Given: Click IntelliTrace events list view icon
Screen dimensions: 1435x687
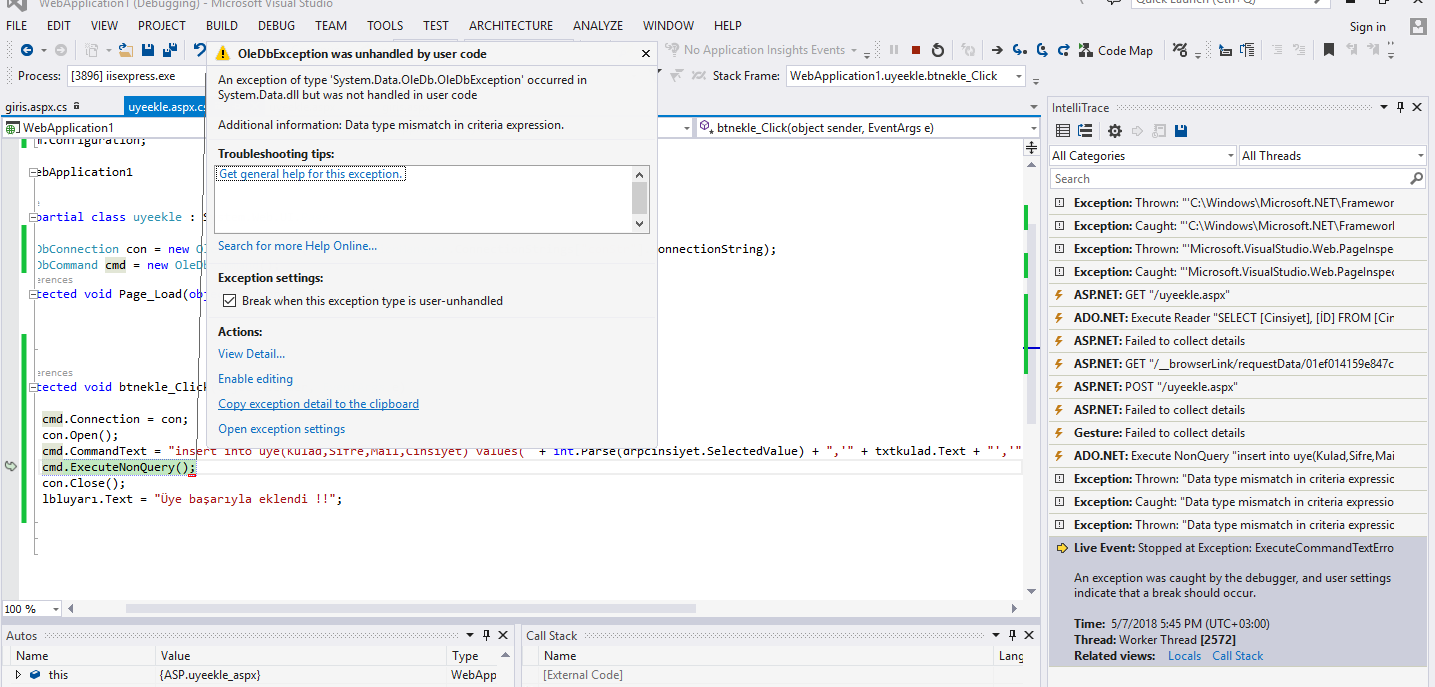Looking at the screenshot, I should point(1063,131).
